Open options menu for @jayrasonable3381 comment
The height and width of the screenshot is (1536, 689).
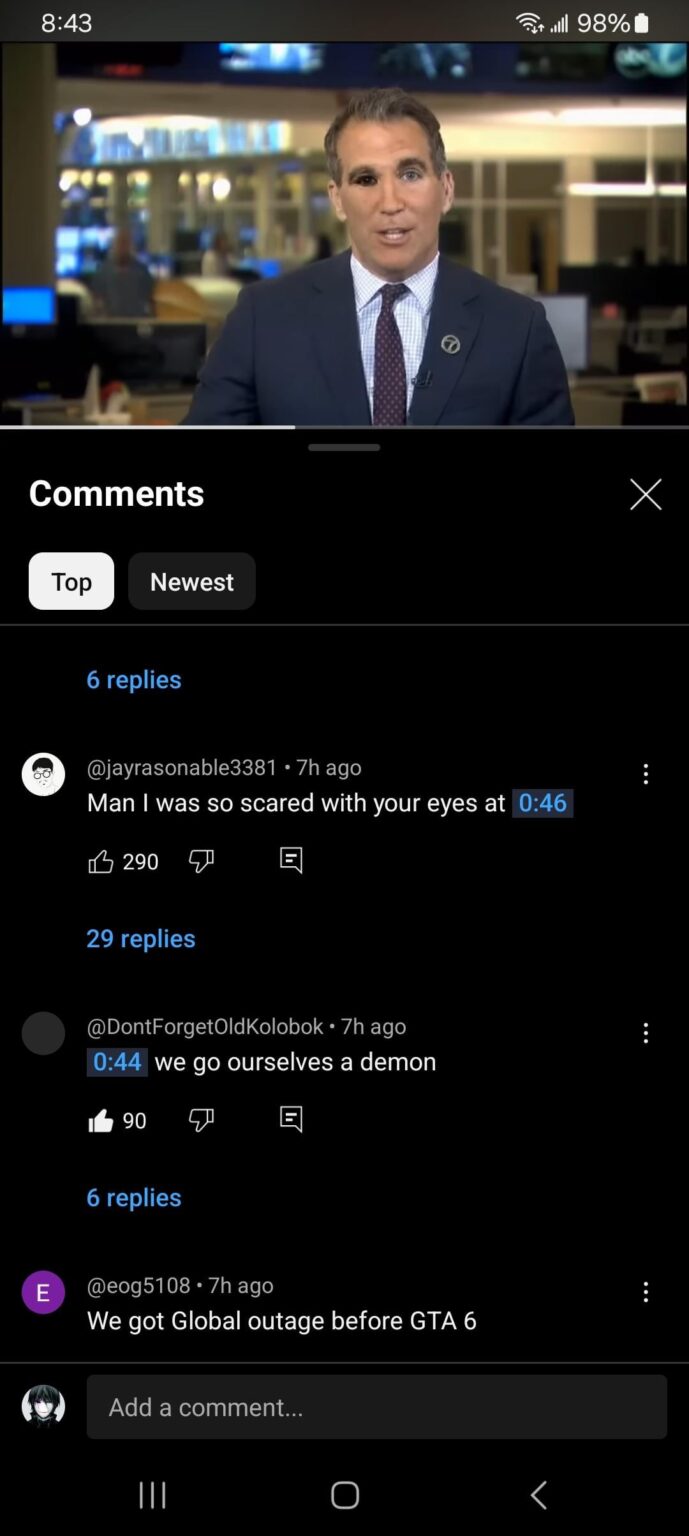646,774
